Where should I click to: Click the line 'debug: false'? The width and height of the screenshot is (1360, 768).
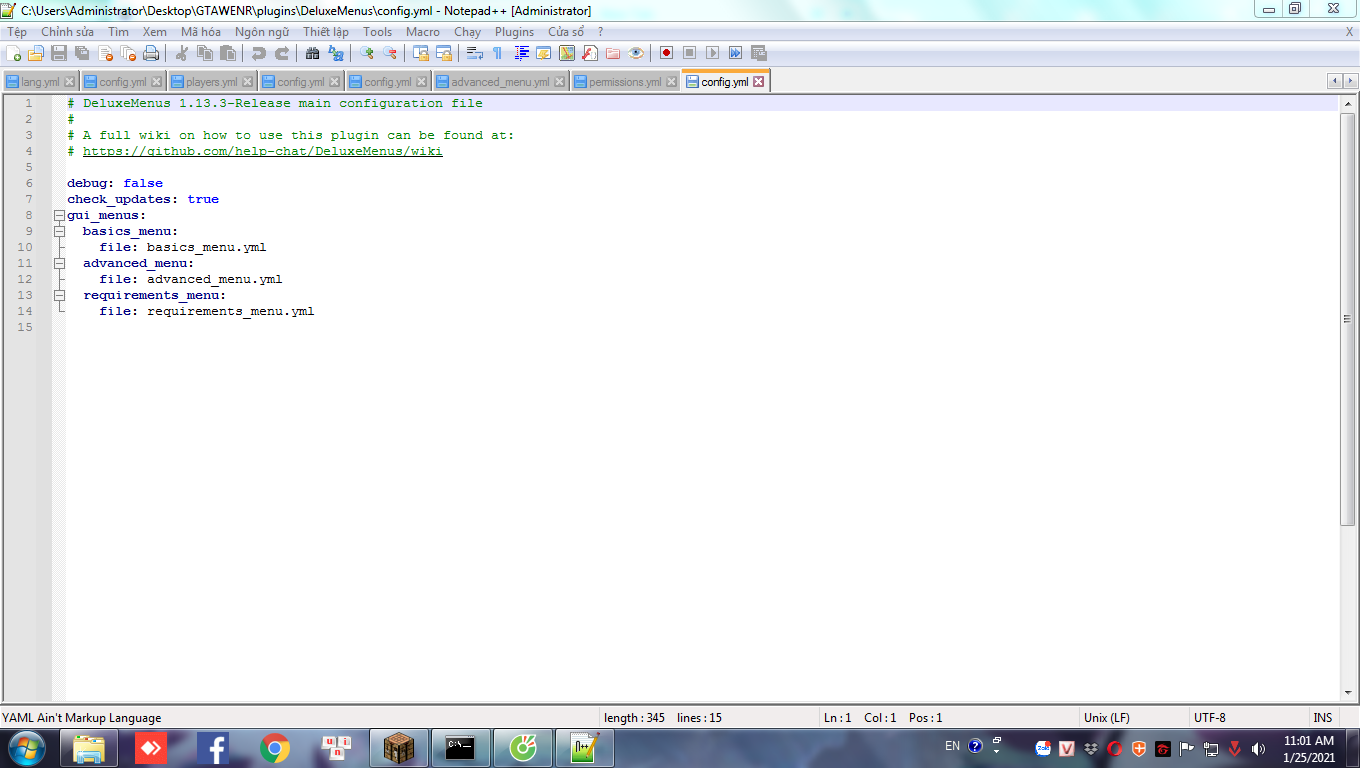click(x=115, y=183)
